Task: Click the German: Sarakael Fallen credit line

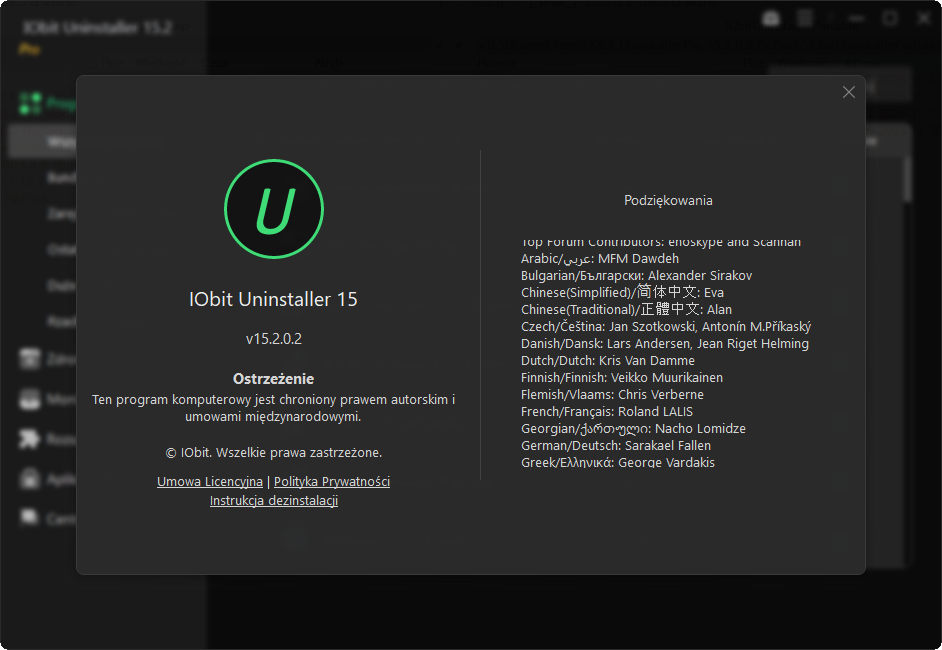Action: pos(616,446)
